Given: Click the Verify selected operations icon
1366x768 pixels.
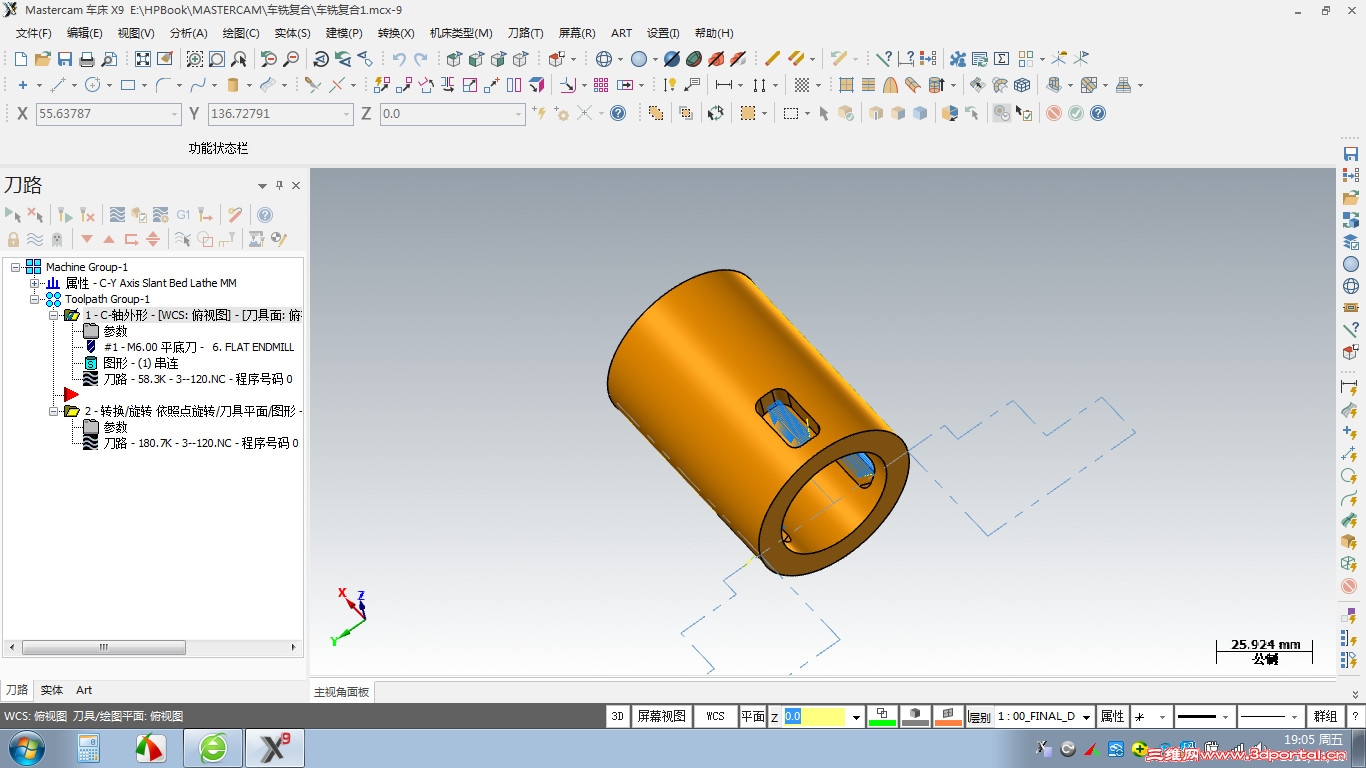Looking at the screenshot, I should coord(139,214).
